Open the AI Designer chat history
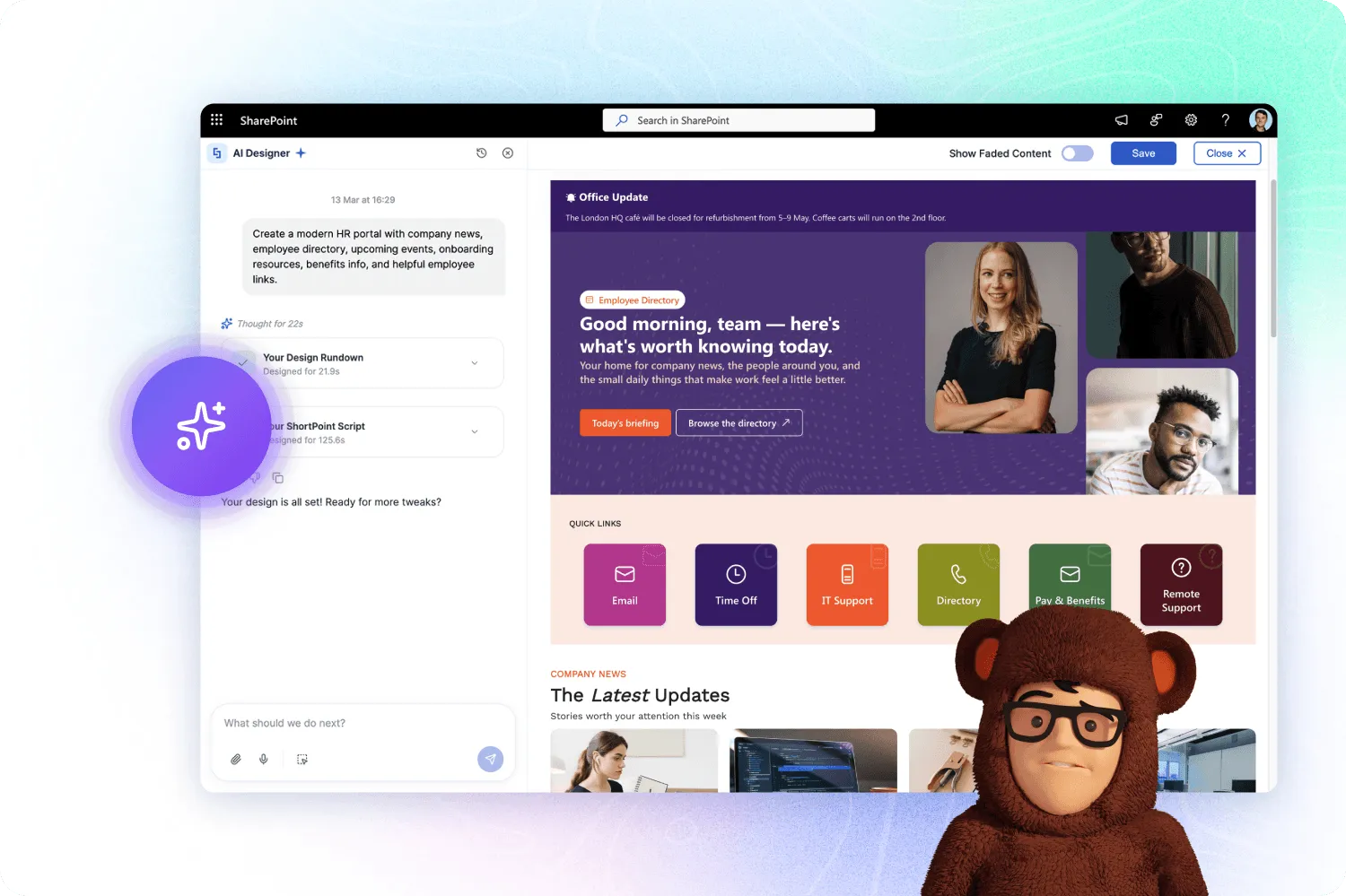This screenshot has width=1346, height=896. pyautogui.click(x=481, y=153)
